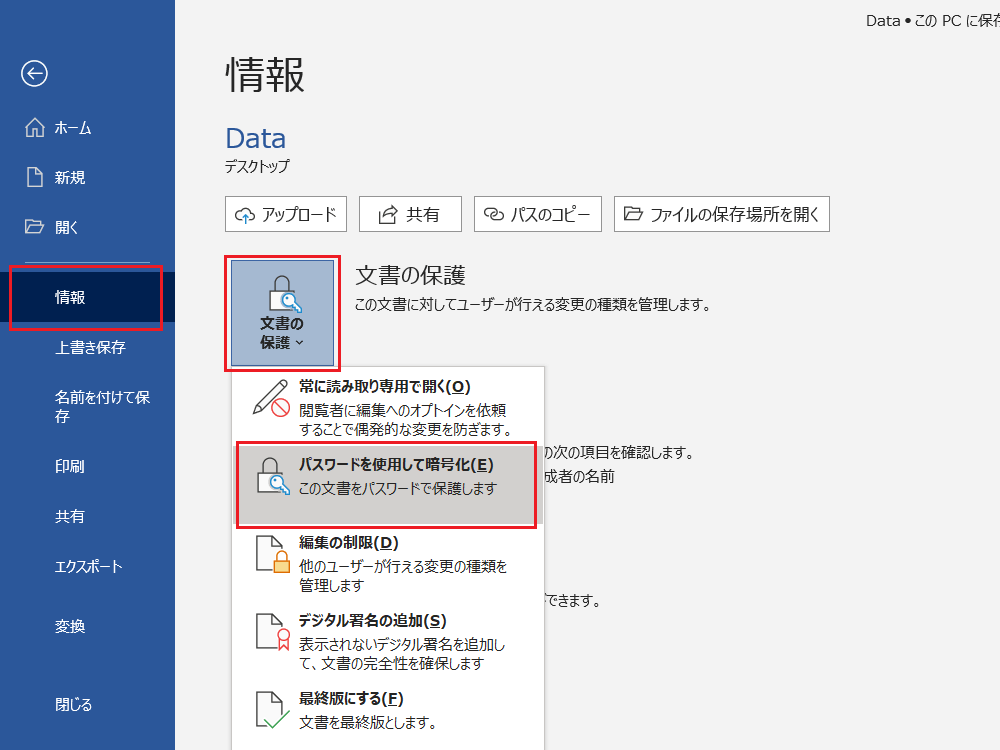Open 印刷 from the sidebar
1000x750 pixels.
87,466
